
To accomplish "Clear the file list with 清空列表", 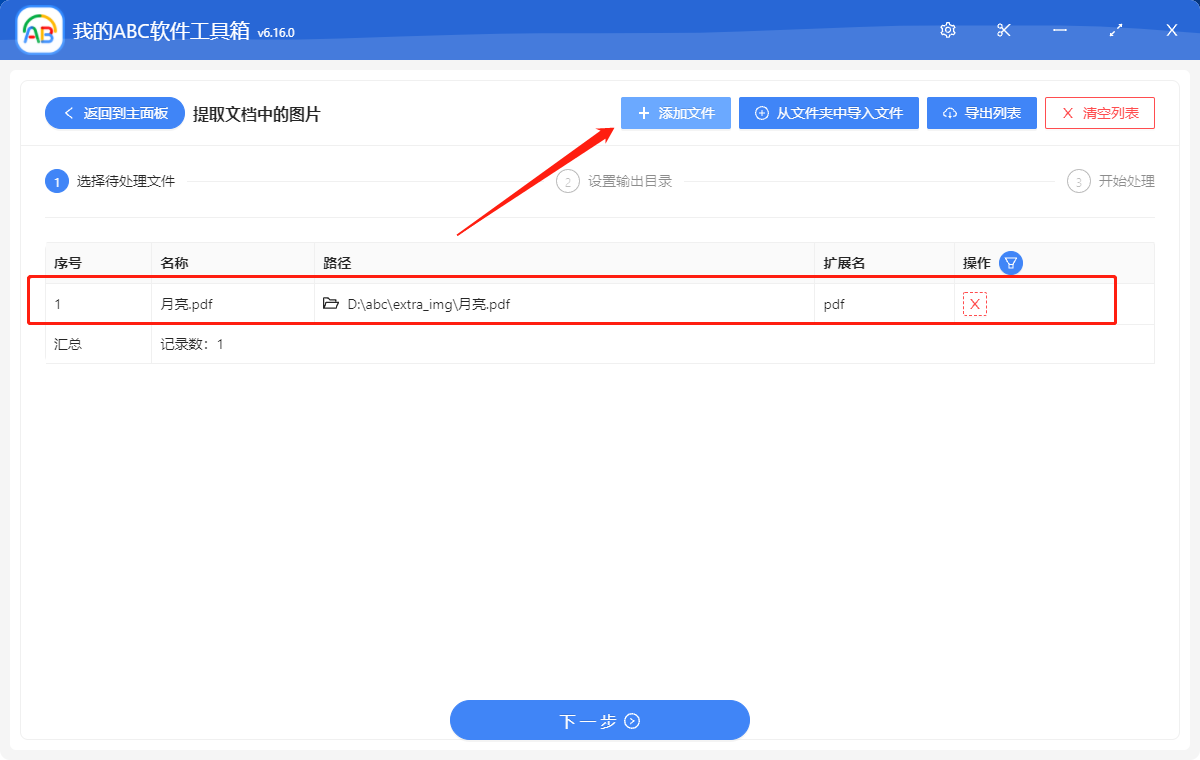I will pyautogui.click(x=1100, y=112).
